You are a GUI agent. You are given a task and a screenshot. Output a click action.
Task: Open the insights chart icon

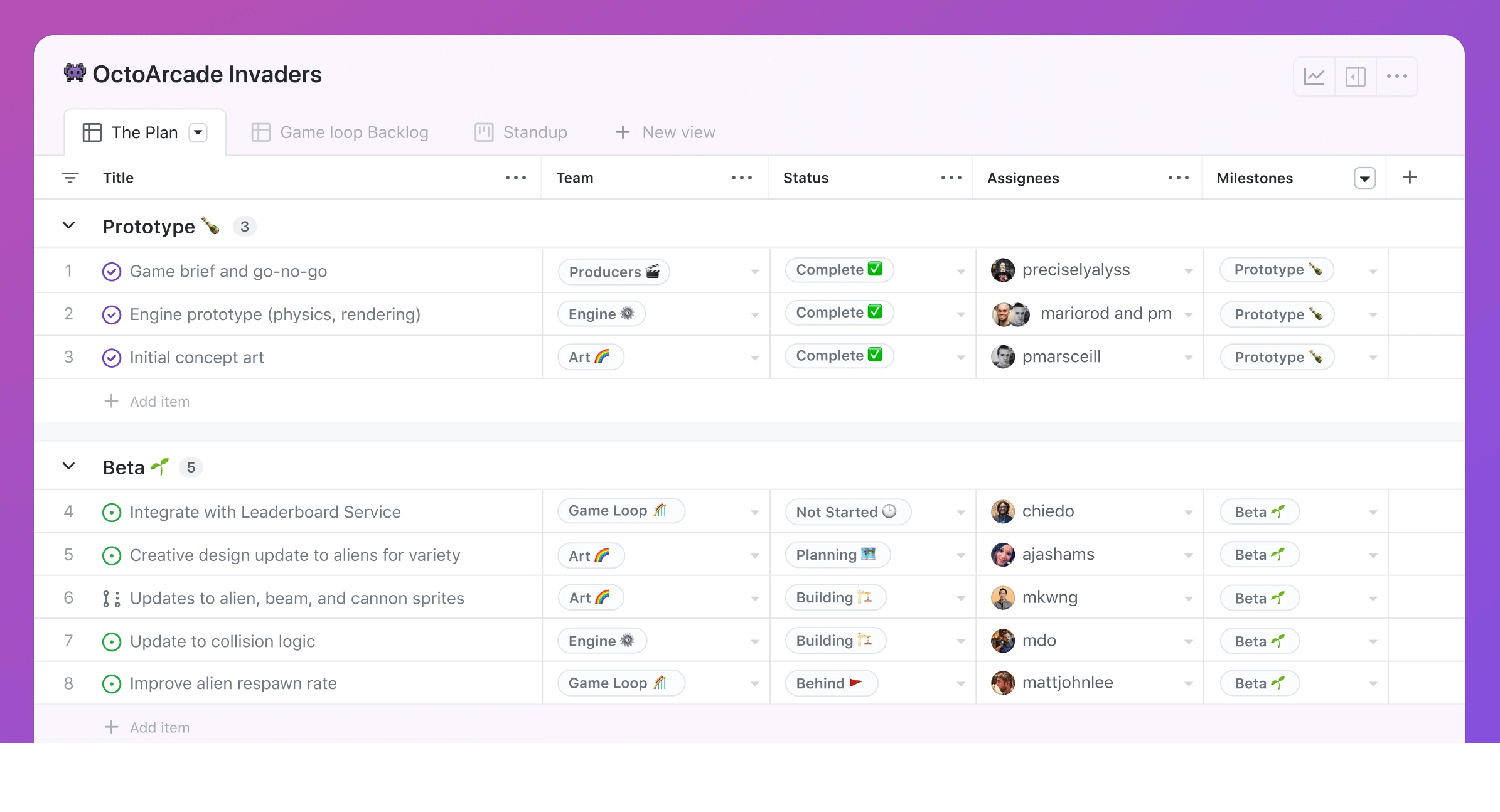point(1314,77)
